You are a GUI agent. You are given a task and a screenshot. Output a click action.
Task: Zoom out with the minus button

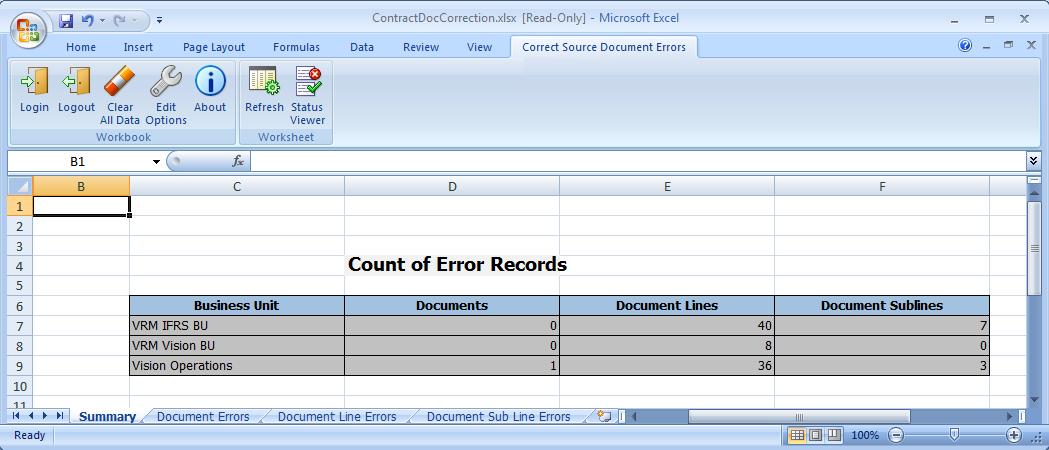[x=896, y=435]
